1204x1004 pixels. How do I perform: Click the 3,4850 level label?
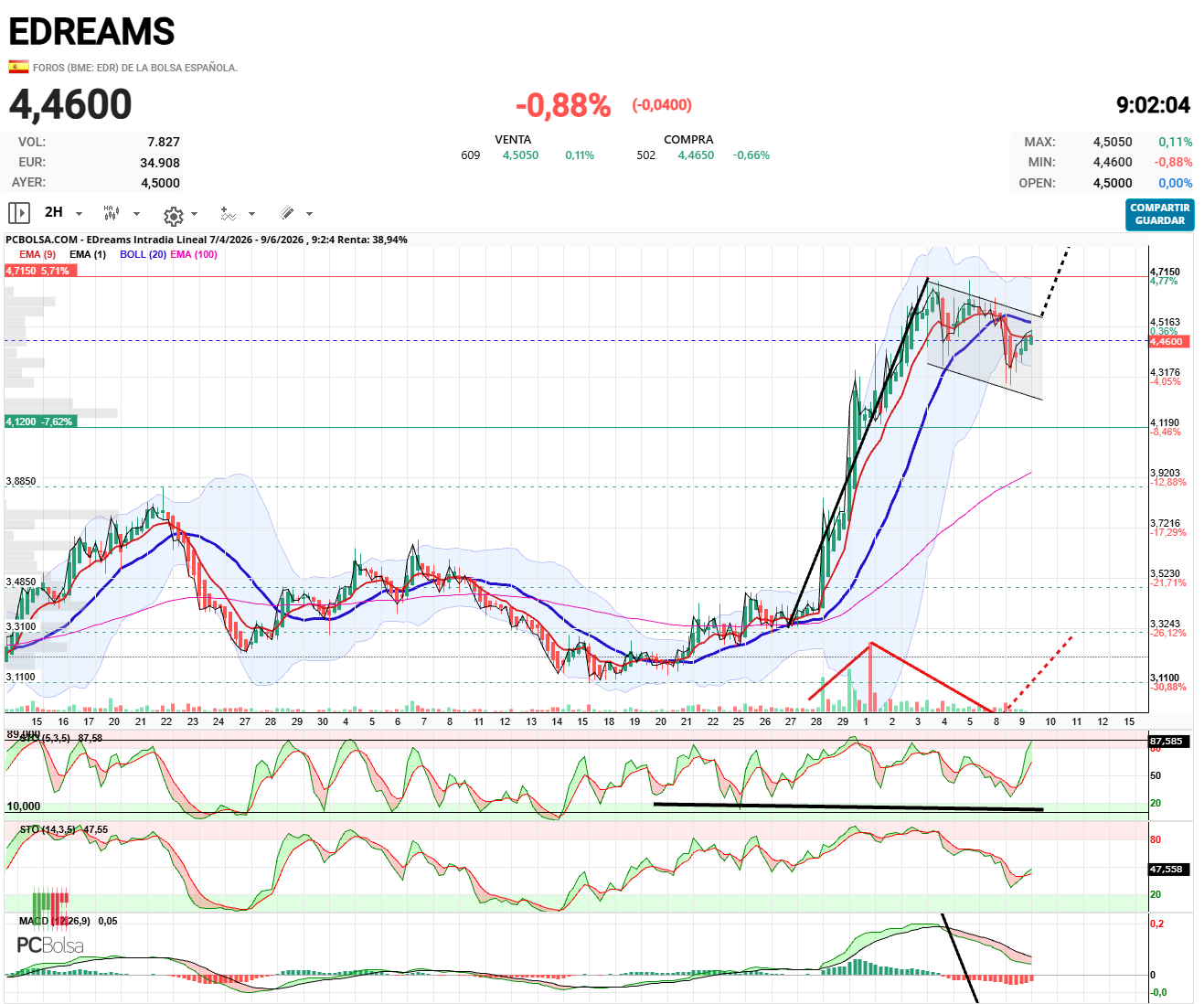pos(21,582)
